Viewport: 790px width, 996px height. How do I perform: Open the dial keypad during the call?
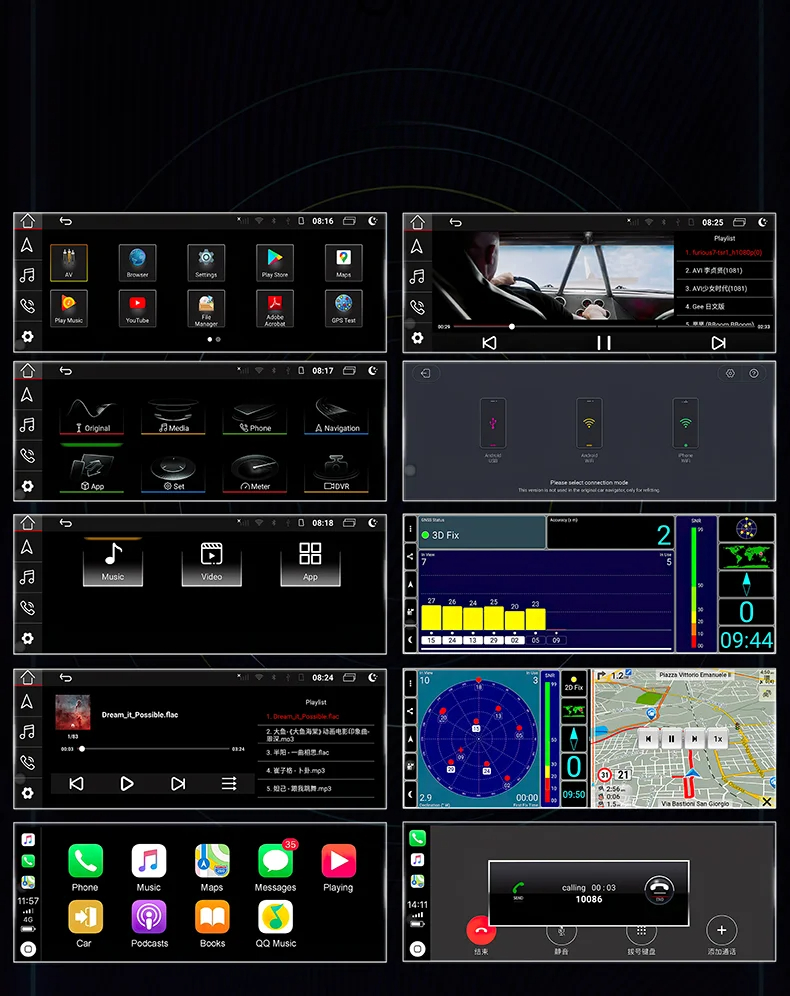(641, 932)
